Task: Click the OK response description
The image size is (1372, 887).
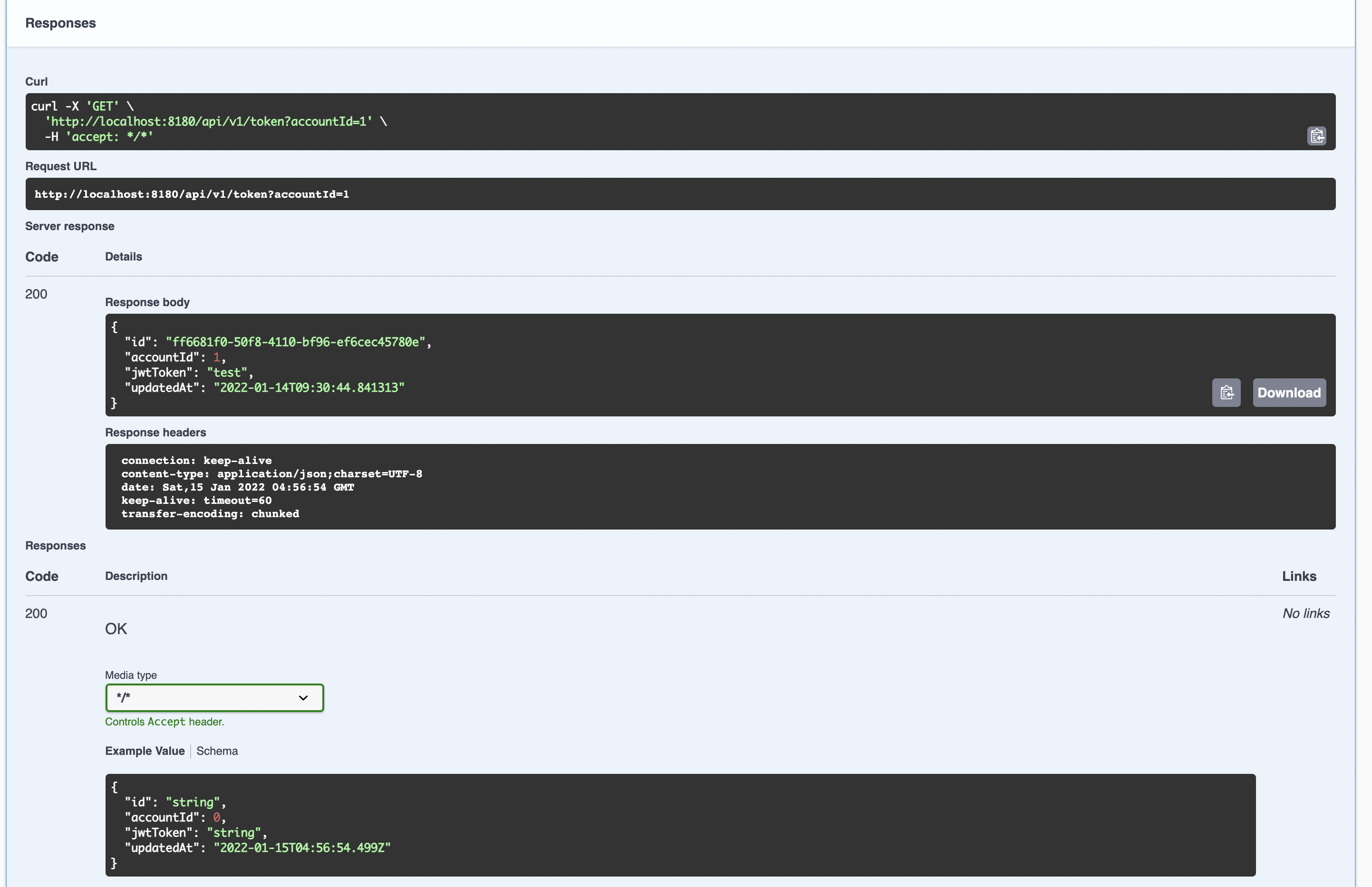Action: pyautogui.click(x=116, y=629)
